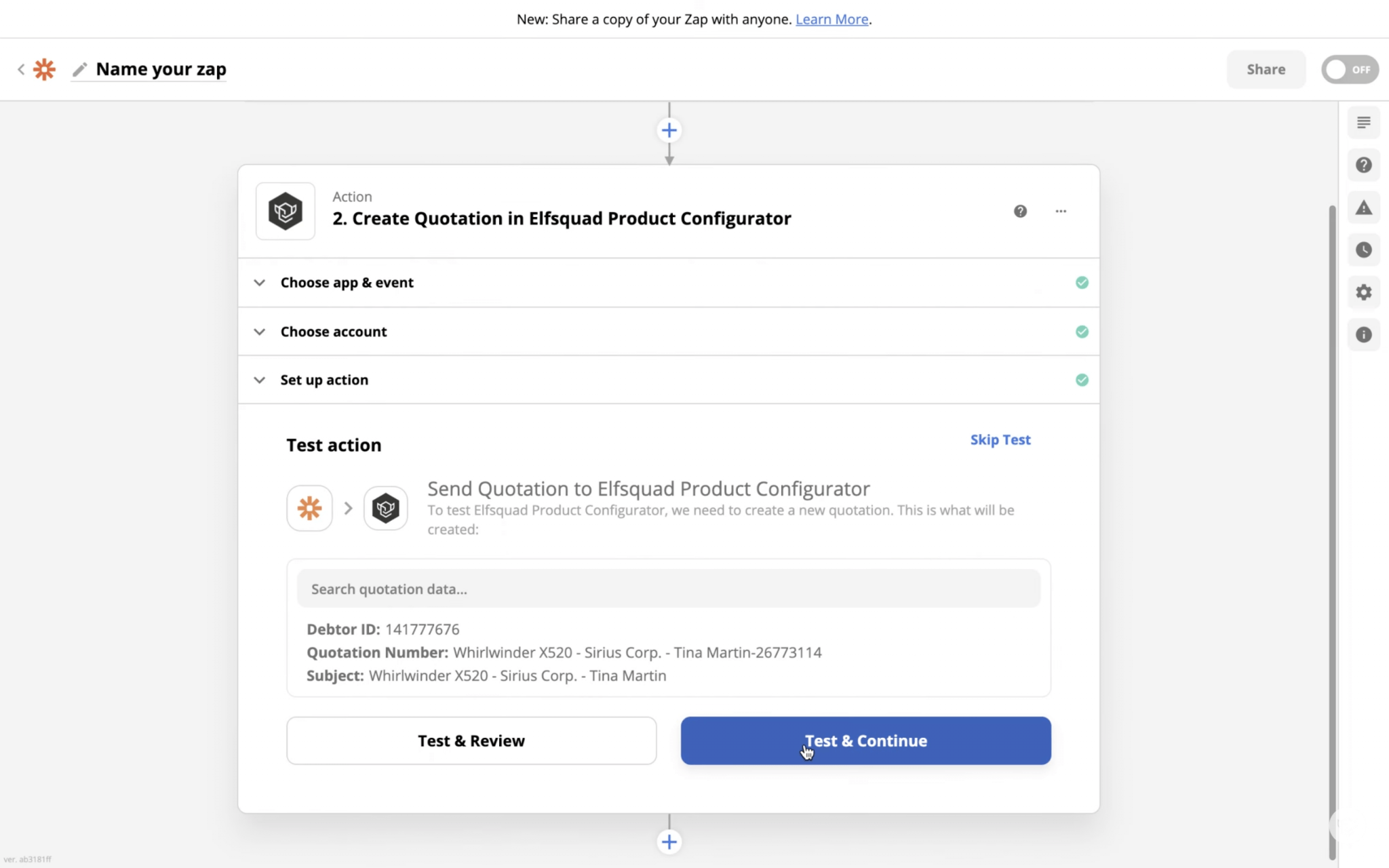Open the action step three-dot menu
Image resolution: width=1389 pixels, height=868 pixels.
tap(1061, 211)
